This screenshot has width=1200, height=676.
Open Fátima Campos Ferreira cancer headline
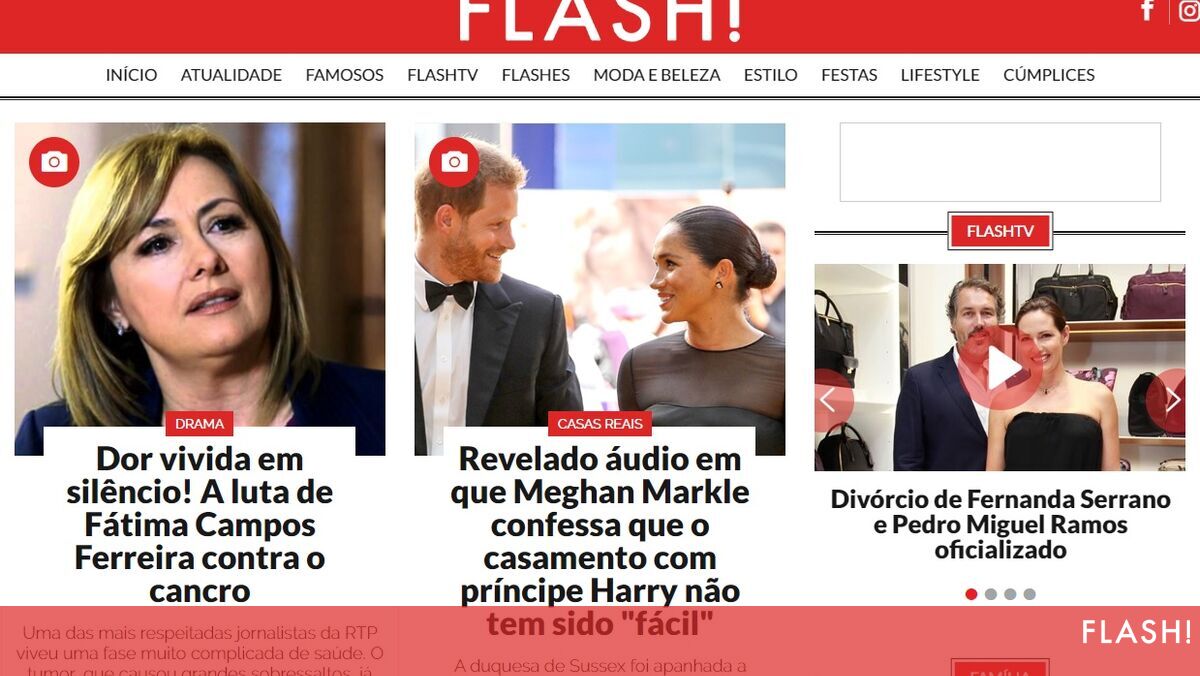point(200,524)
